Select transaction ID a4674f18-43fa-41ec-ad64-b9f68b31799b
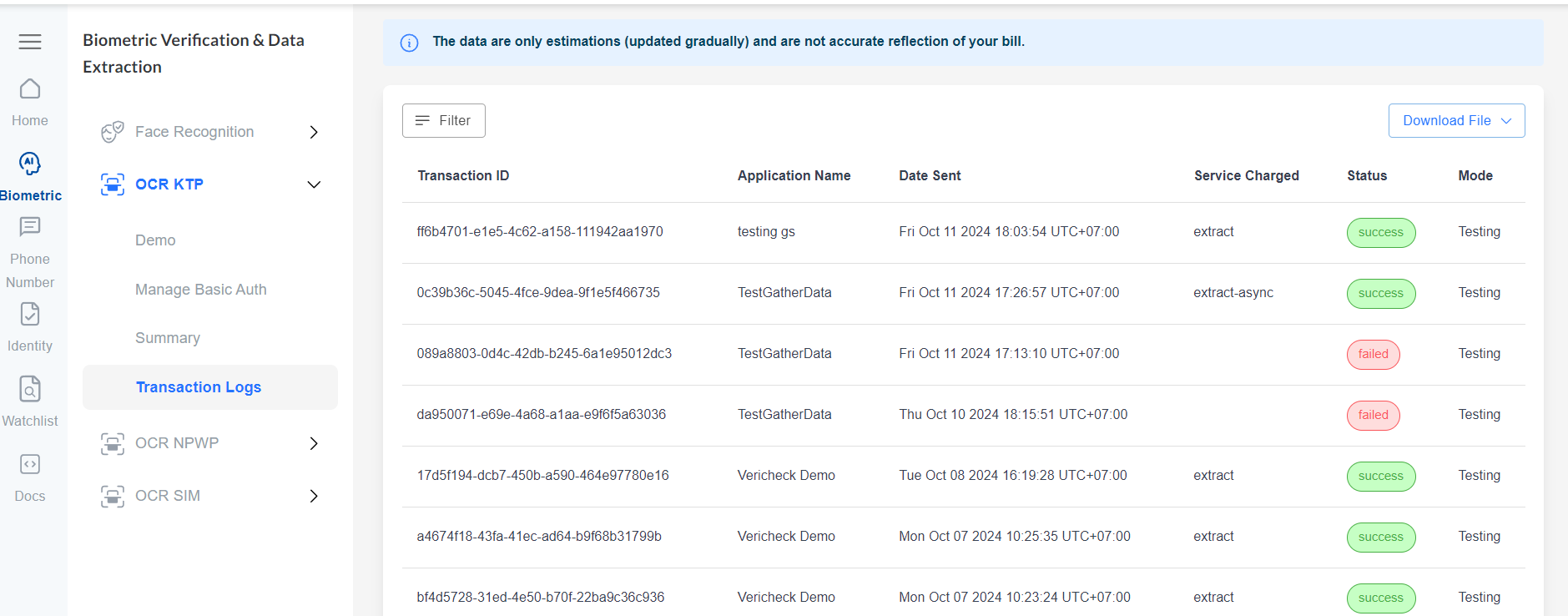1568x616 pixels. click(x=539, y=537)
